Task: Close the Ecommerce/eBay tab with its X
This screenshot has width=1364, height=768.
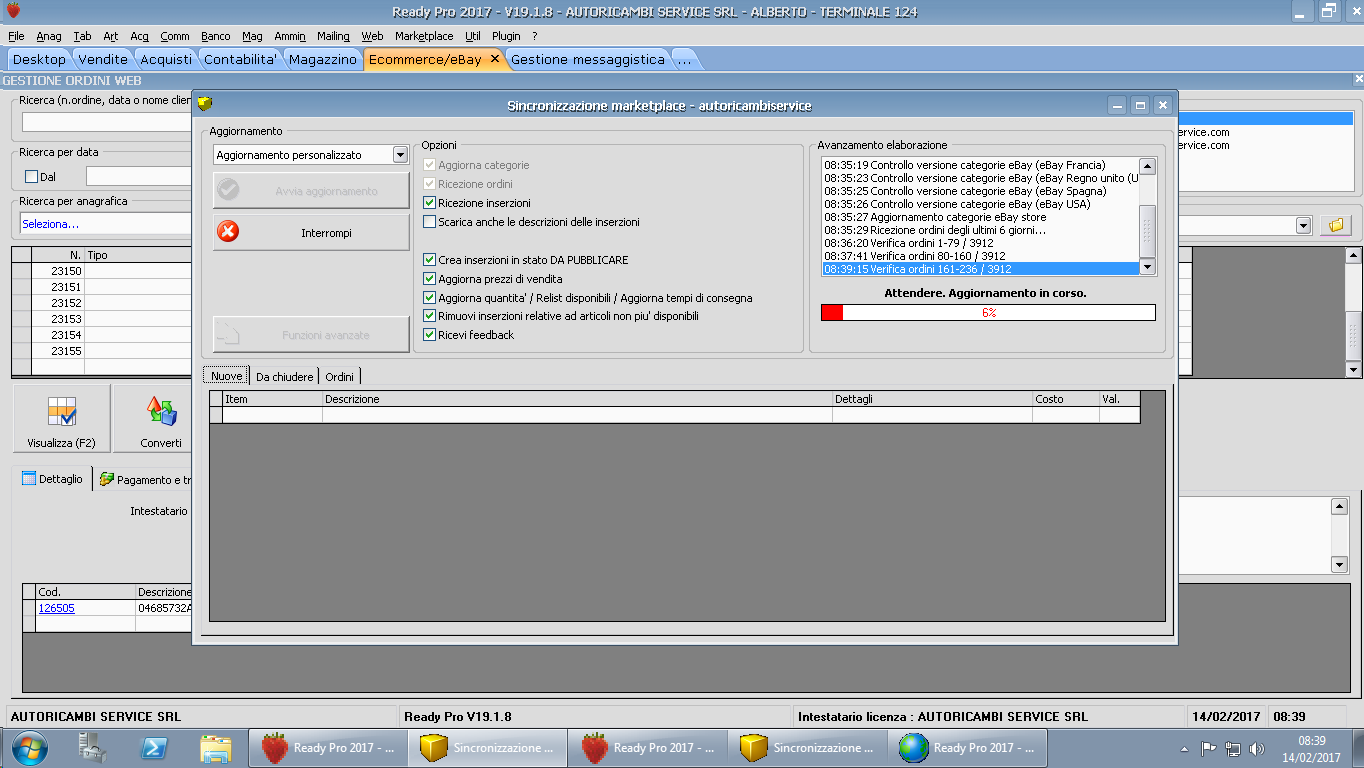Action: coord(494,59)
